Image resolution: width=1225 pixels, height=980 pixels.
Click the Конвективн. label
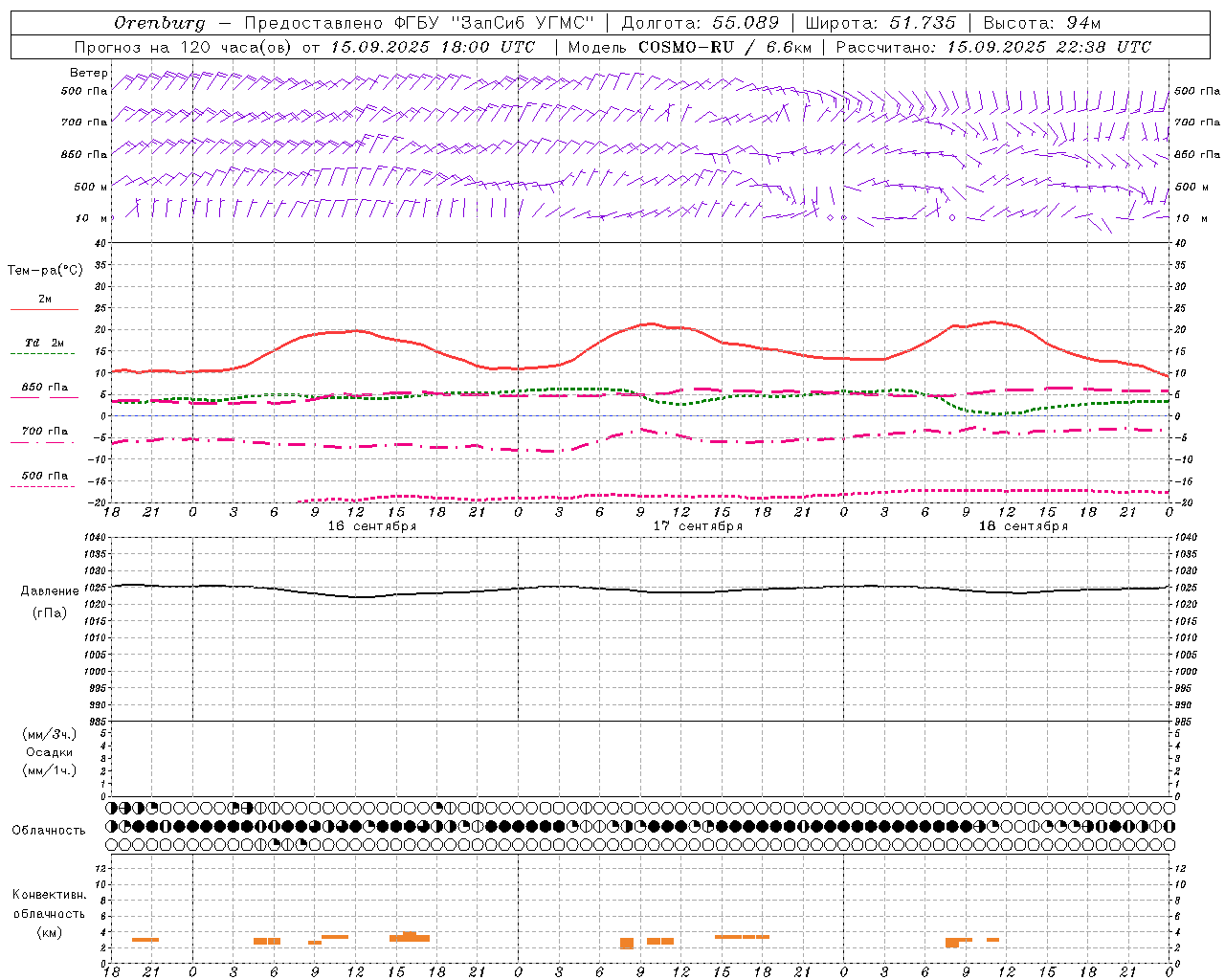(50, 895)
